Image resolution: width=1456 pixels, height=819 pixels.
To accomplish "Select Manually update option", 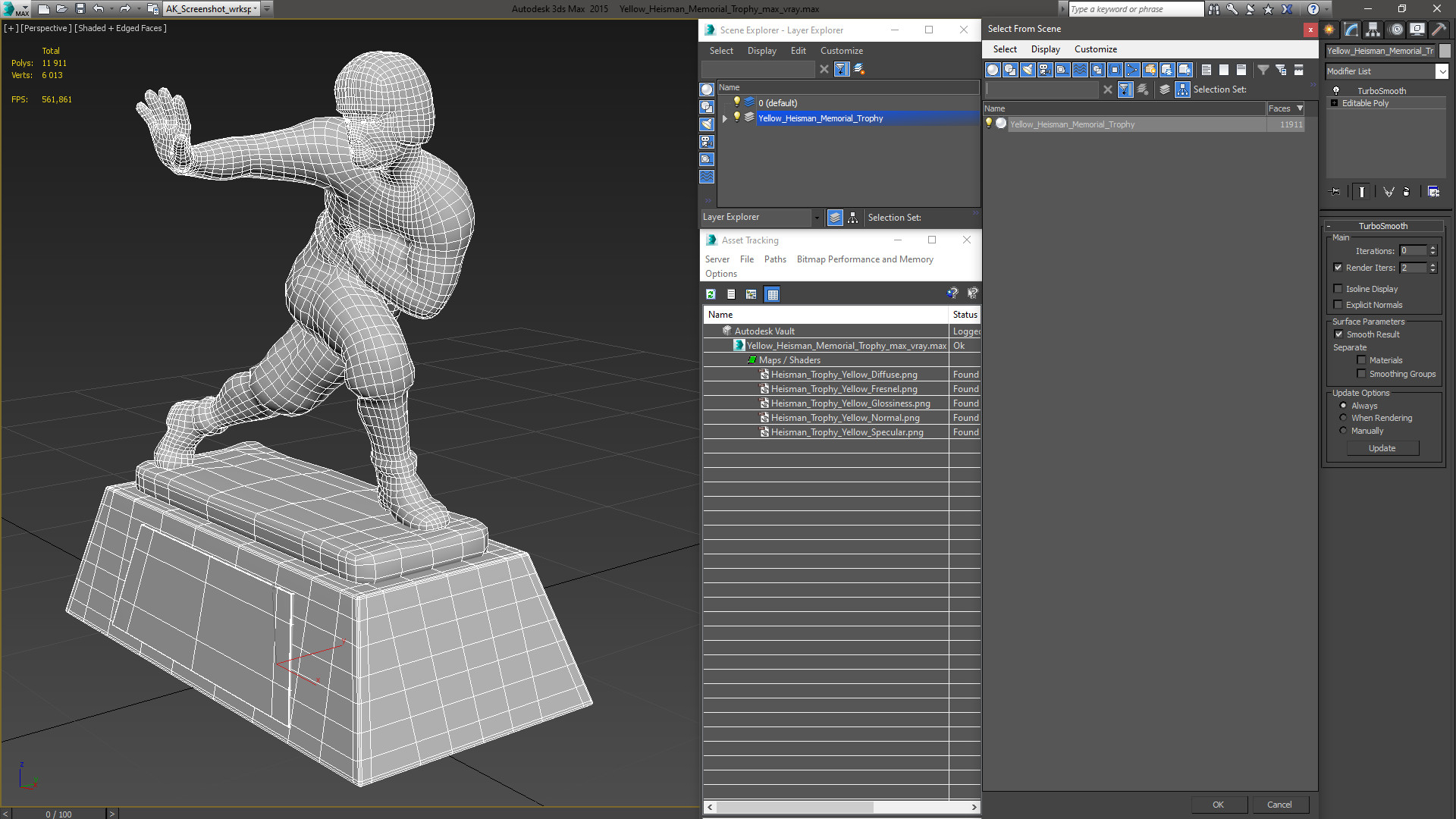I will [1343, 431].
